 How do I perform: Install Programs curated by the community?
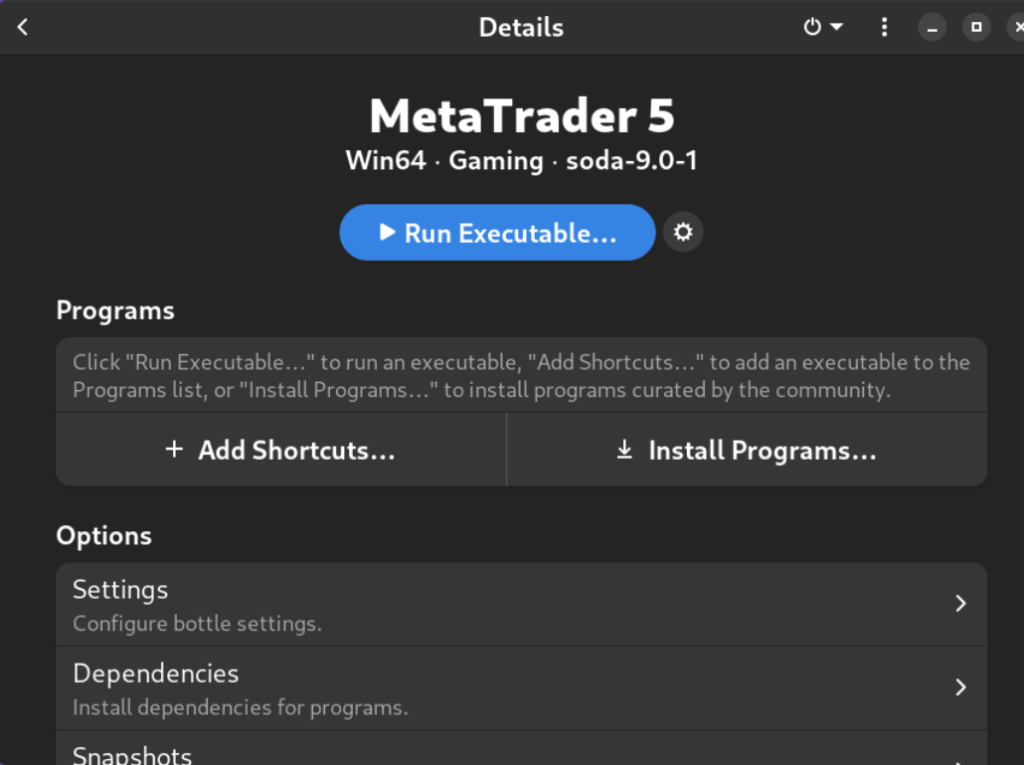pyautogui.click(x=747, y=450)
